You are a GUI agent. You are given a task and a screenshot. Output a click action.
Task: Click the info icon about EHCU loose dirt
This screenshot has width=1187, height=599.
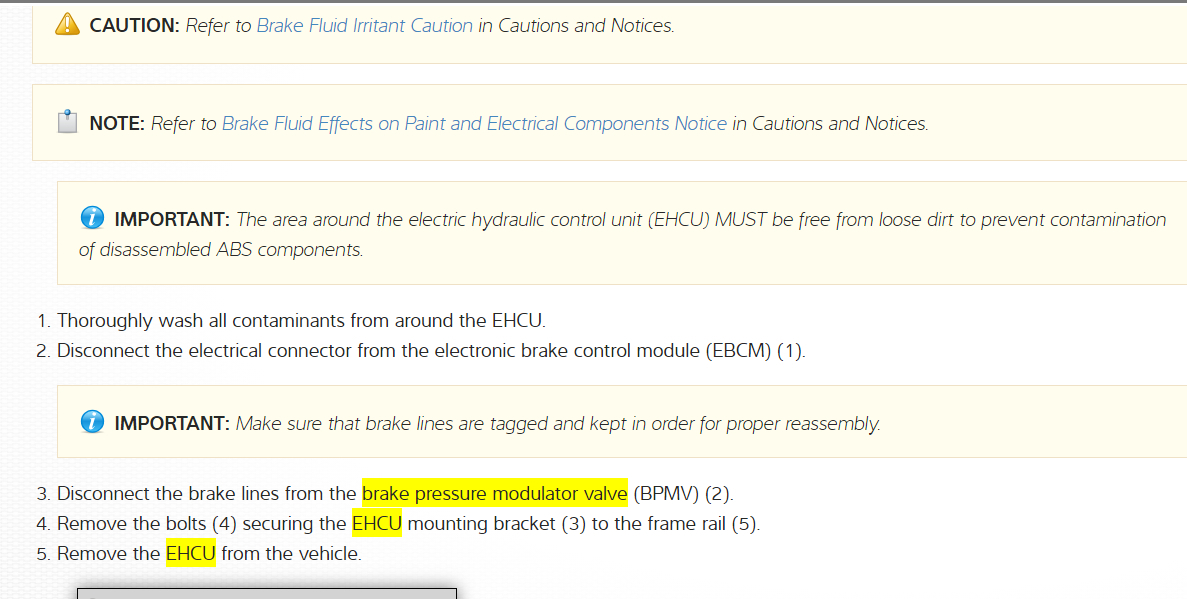click(92, 218)
